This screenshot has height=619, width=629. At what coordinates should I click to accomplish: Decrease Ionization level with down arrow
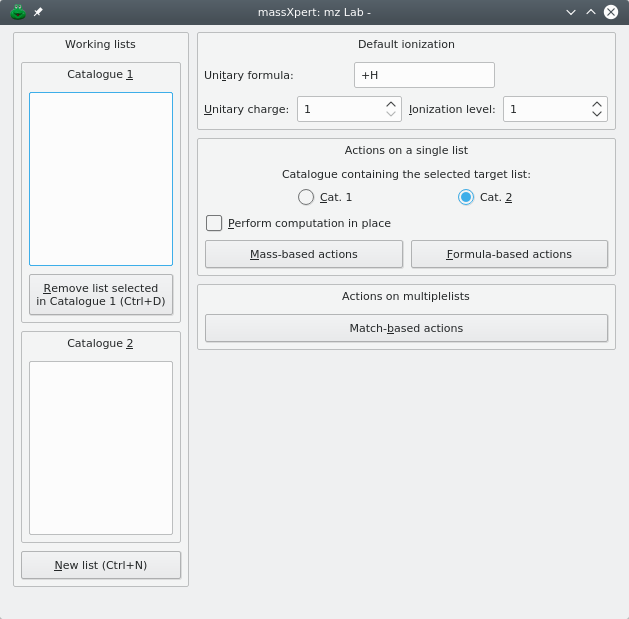[597, 114]
